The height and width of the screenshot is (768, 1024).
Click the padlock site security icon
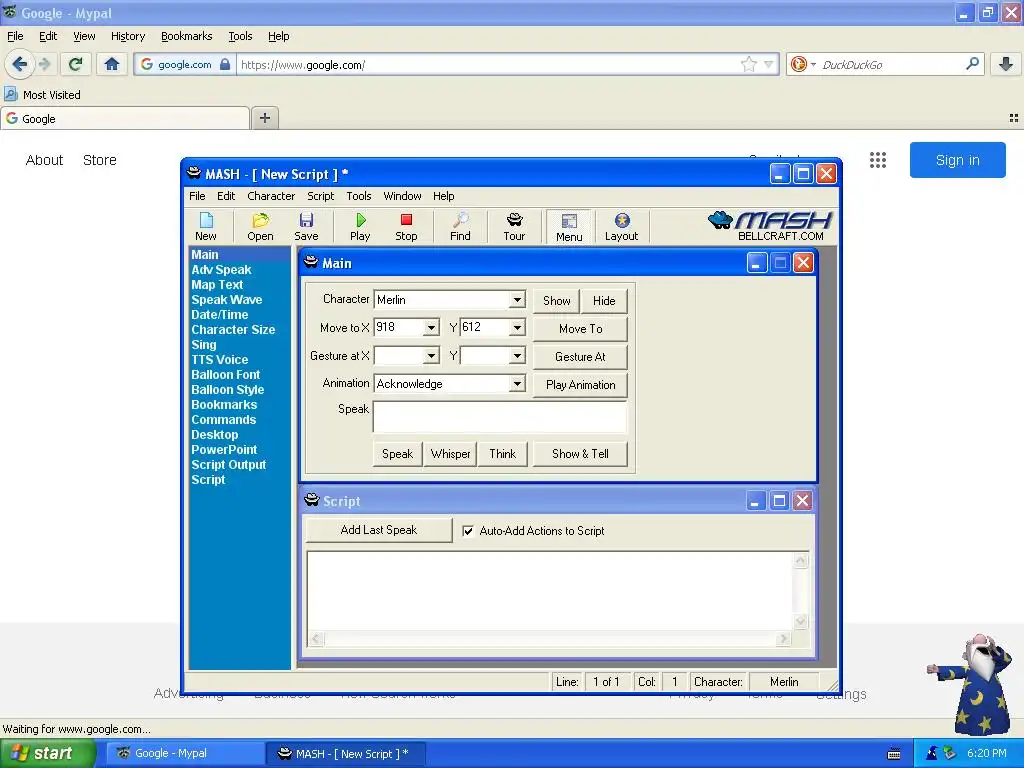225,64
